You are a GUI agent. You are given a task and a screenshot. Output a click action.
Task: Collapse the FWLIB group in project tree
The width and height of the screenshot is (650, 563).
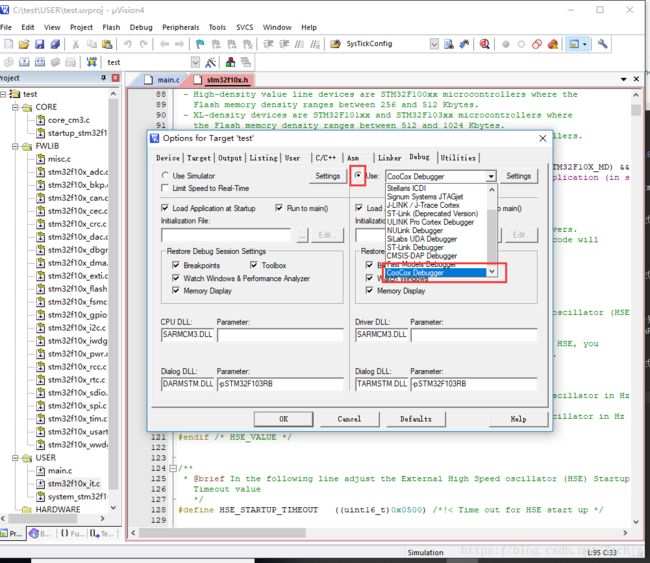click(15, 146)
